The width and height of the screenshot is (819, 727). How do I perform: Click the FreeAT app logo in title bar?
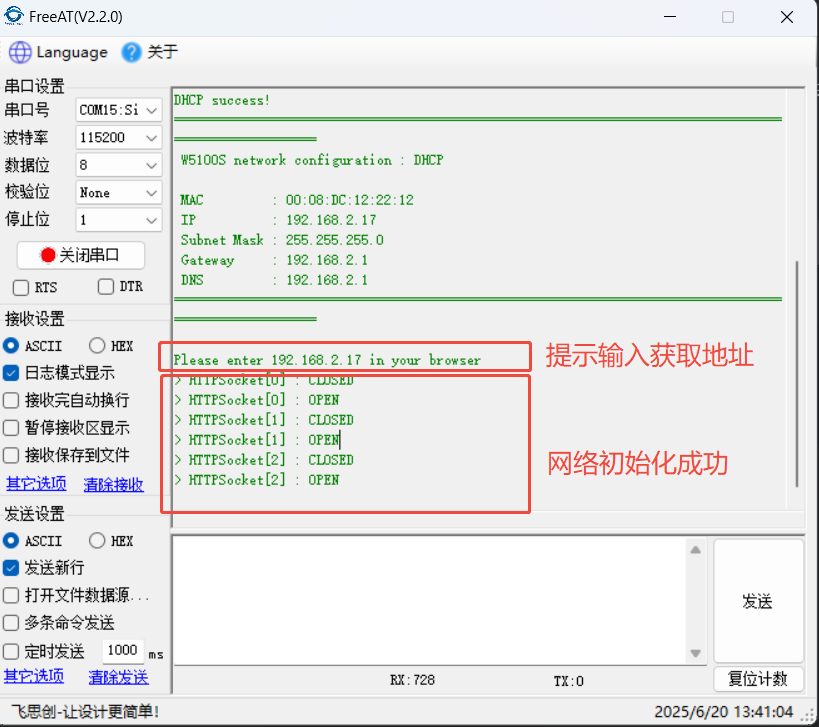pos(14,16)
